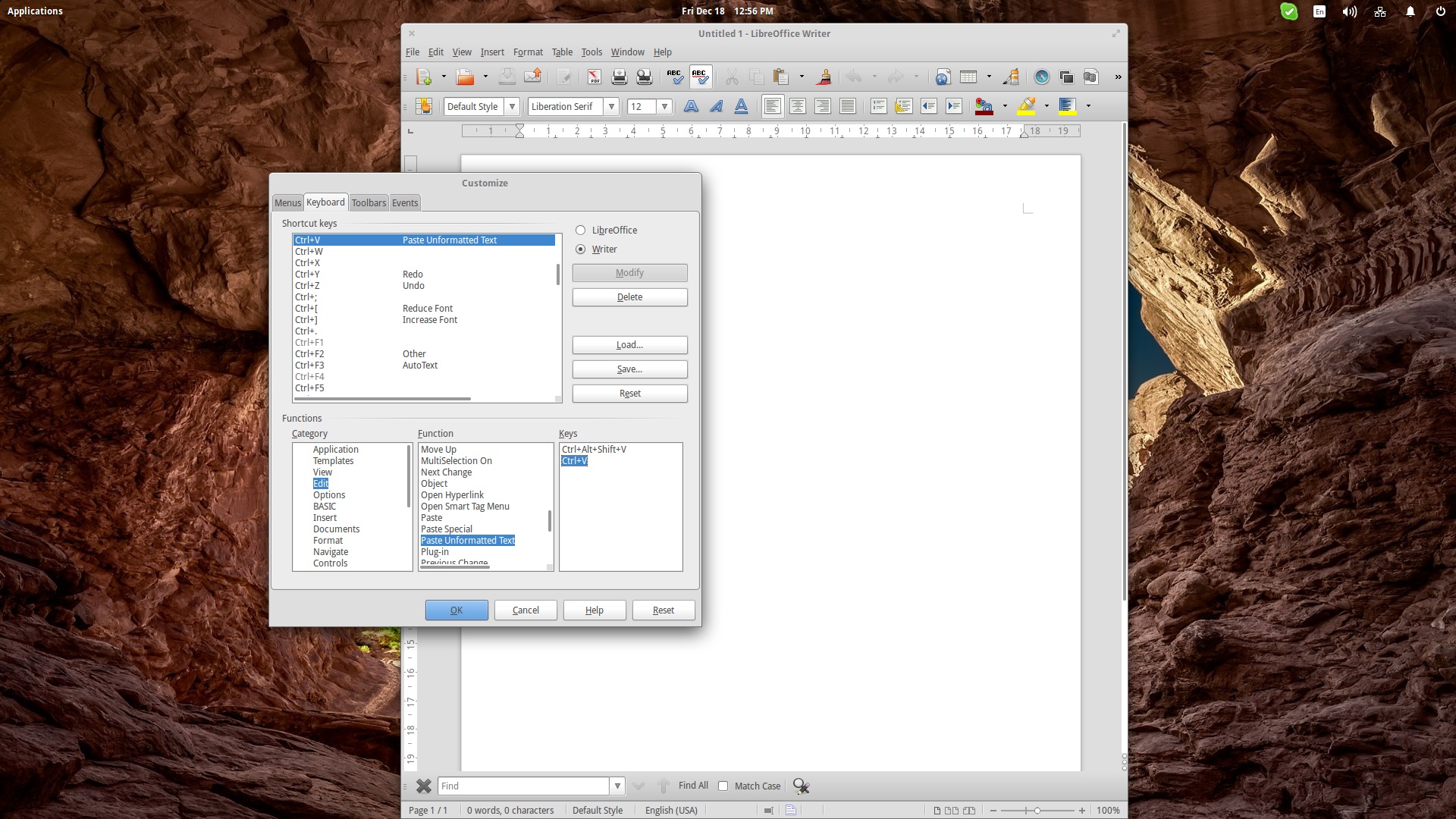The width and height of the screenshot is (1456, 819).
Task: Click the Spelling and Grammar check icon
Action: click(674, 77)
